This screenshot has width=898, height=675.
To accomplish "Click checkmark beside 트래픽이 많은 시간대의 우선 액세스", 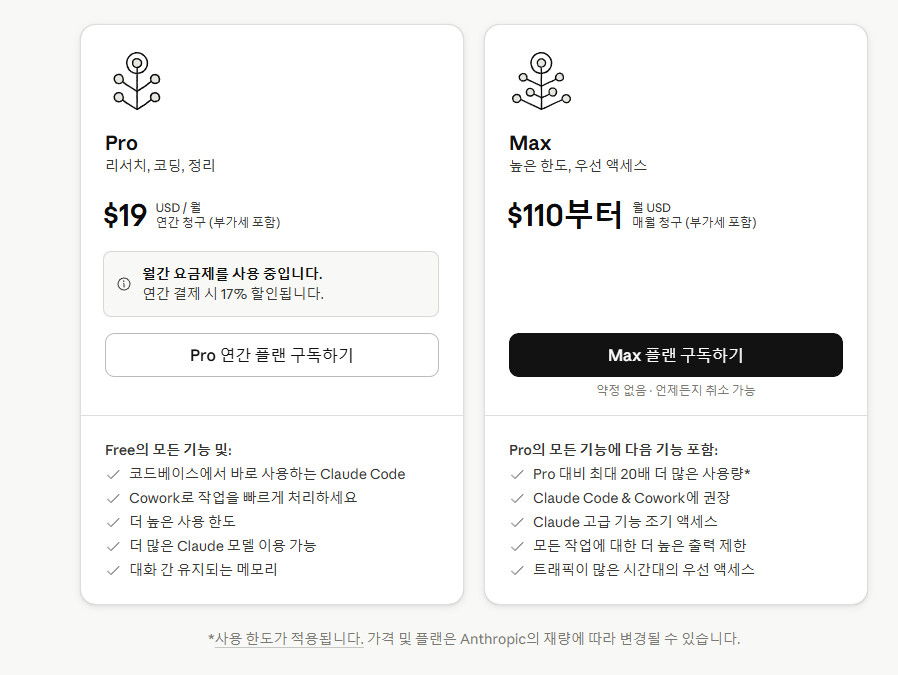I will pos(517,570).
